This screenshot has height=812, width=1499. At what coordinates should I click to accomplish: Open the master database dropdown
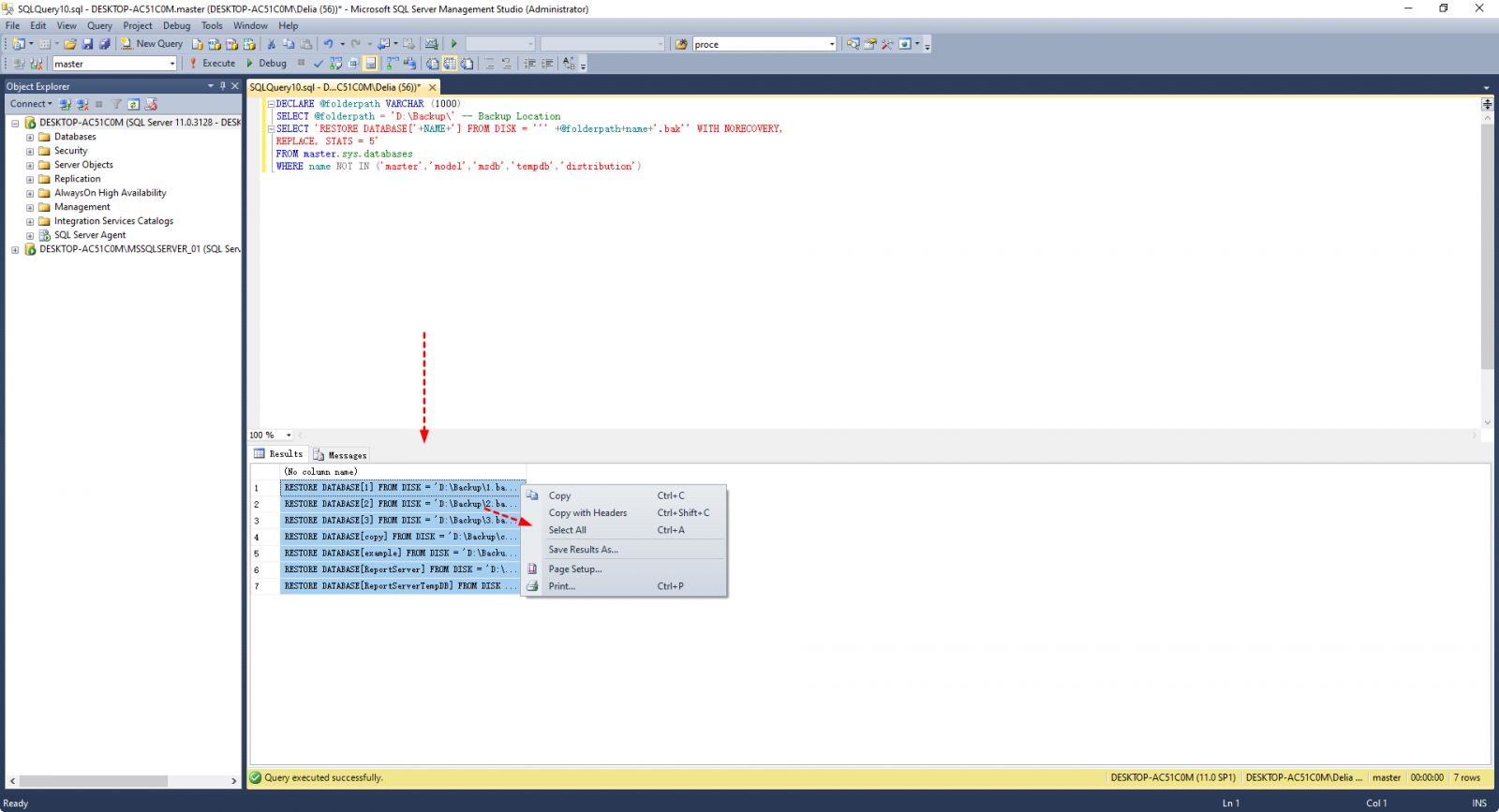coord(172,64)
